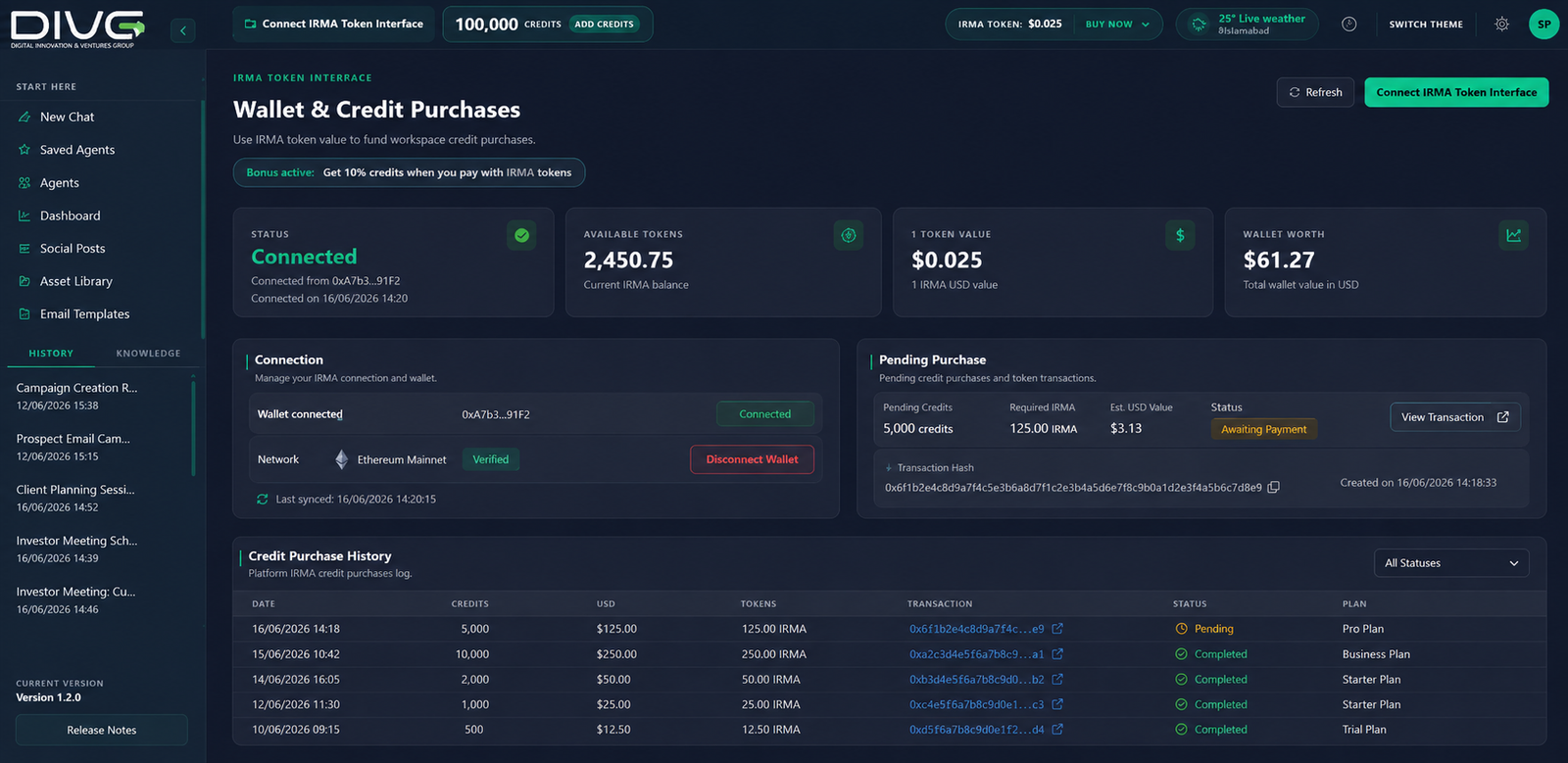The image size is (1568, 763).
Task: Click the green Connect IRMA Token Interface button
Action: 1456,92
